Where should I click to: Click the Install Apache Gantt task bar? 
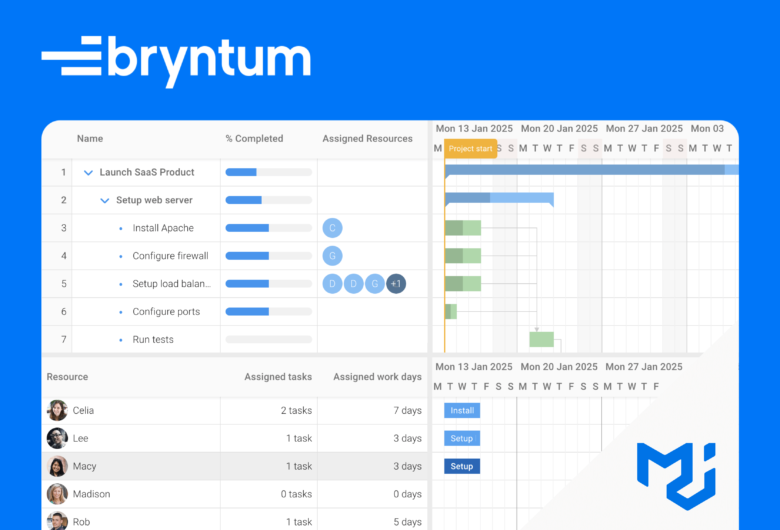click(463, 228)
